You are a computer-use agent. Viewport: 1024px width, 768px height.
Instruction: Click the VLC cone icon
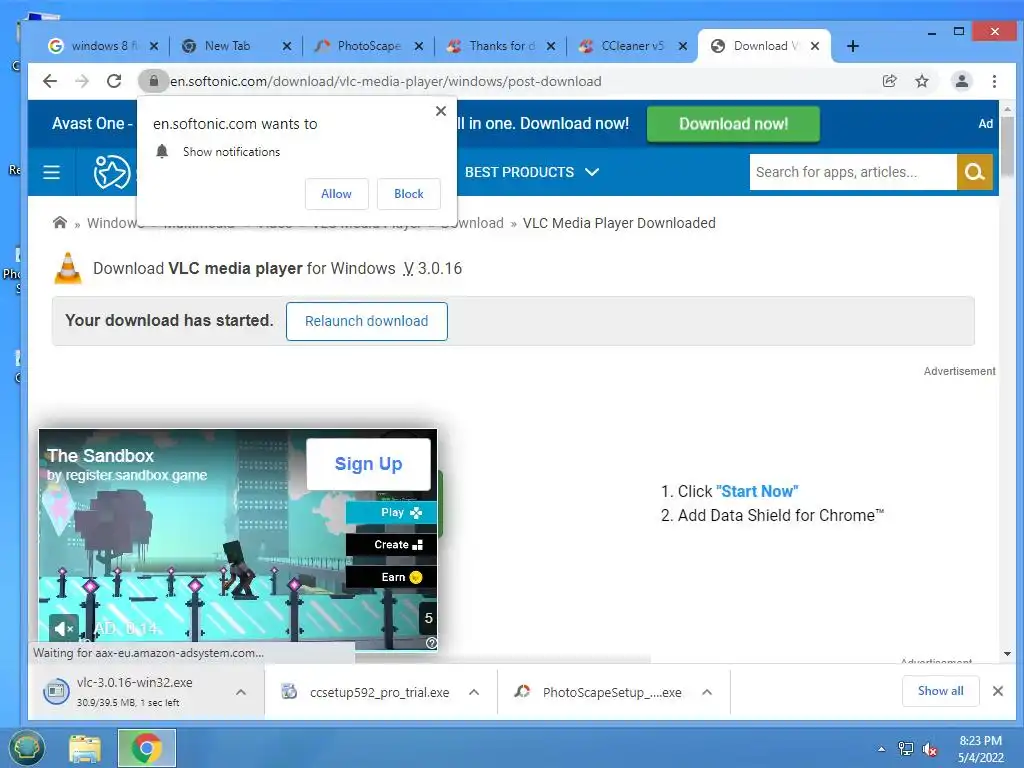pos(68,268)
